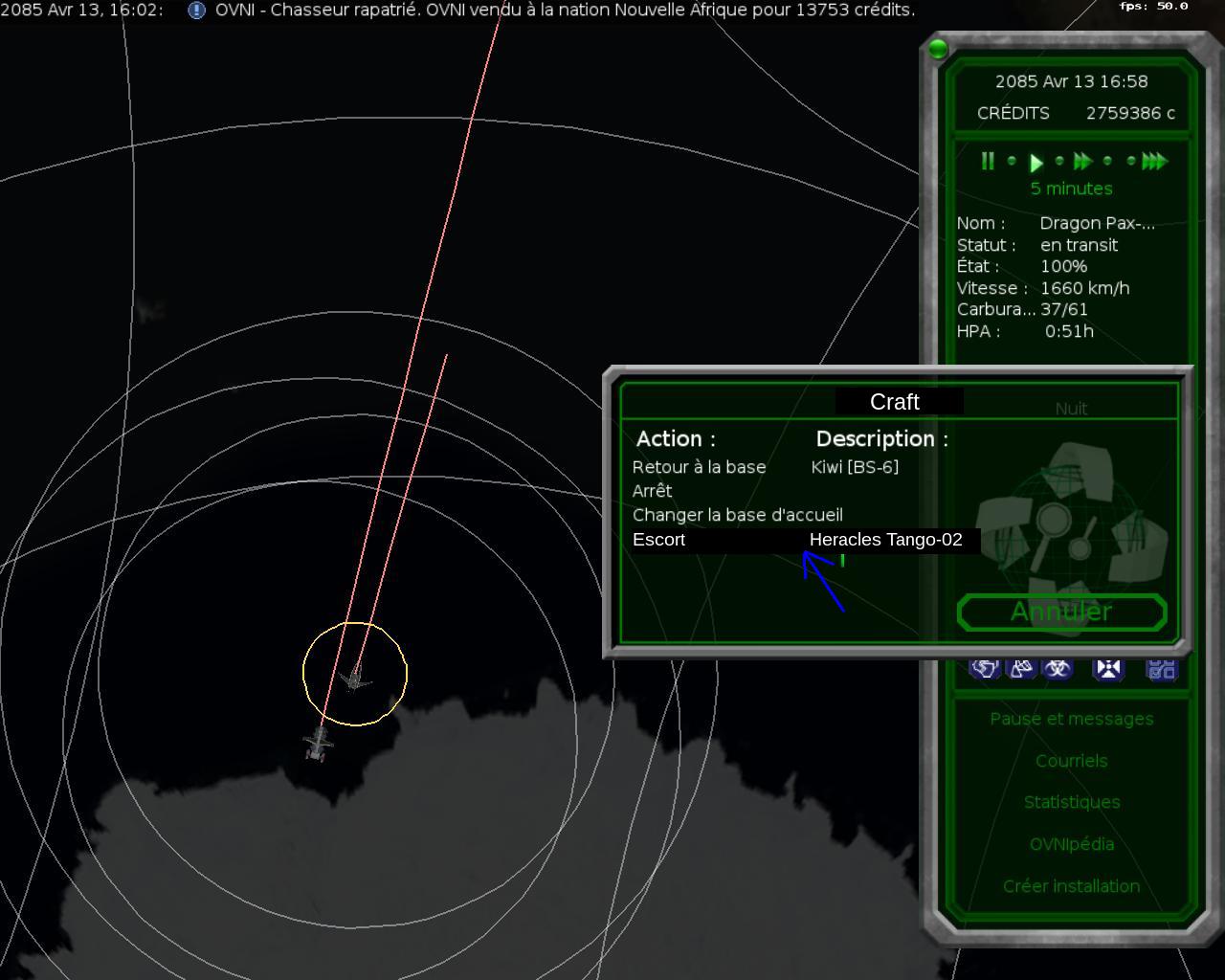Toggle the map icon with four triangles
This screenshot has width=1225, height=980.
[x=1108, y=668]
